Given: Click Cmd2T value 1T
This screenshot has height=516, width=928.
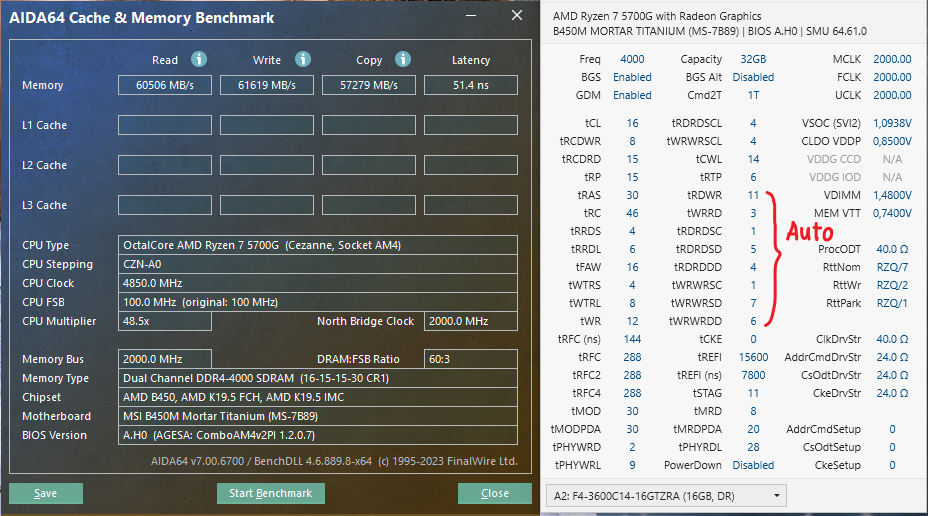Looking at the screenshot, I should tap(753, 95).
